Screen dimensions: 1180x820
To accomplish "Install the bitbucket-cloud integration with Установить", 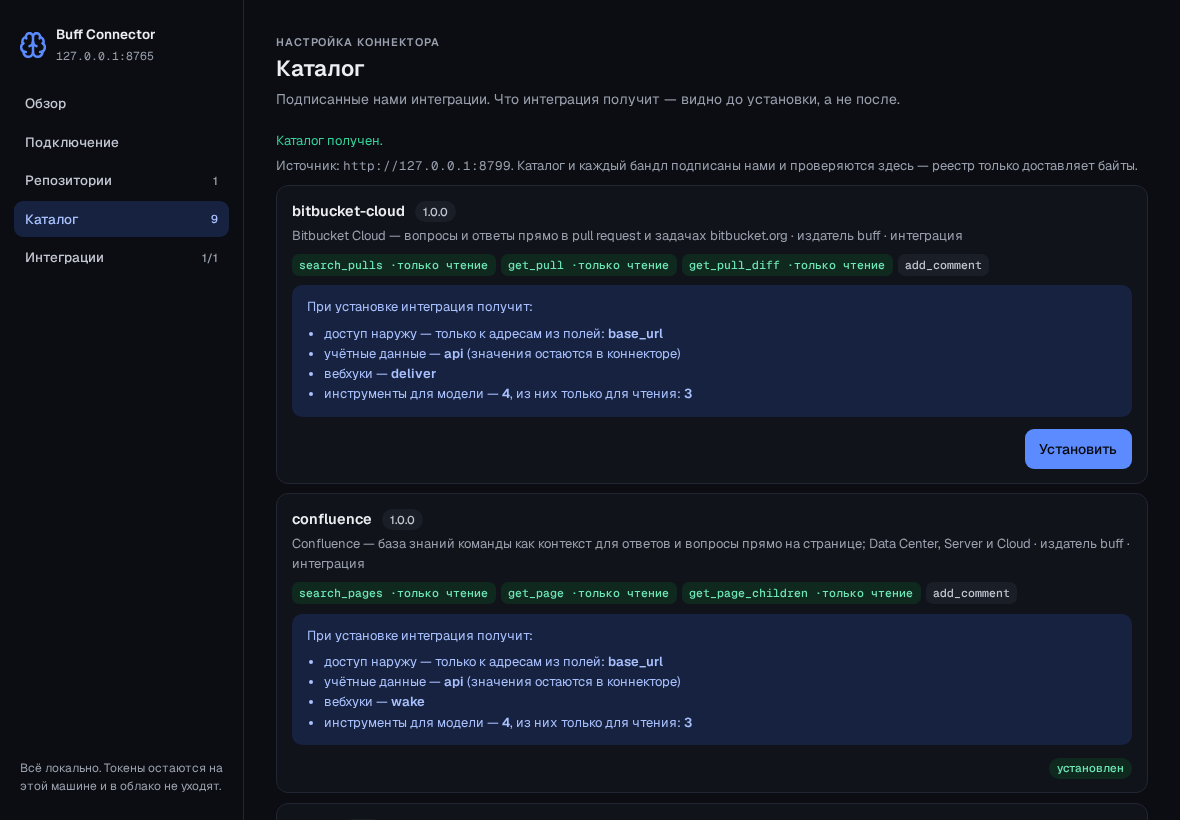I will [1078, 449].
